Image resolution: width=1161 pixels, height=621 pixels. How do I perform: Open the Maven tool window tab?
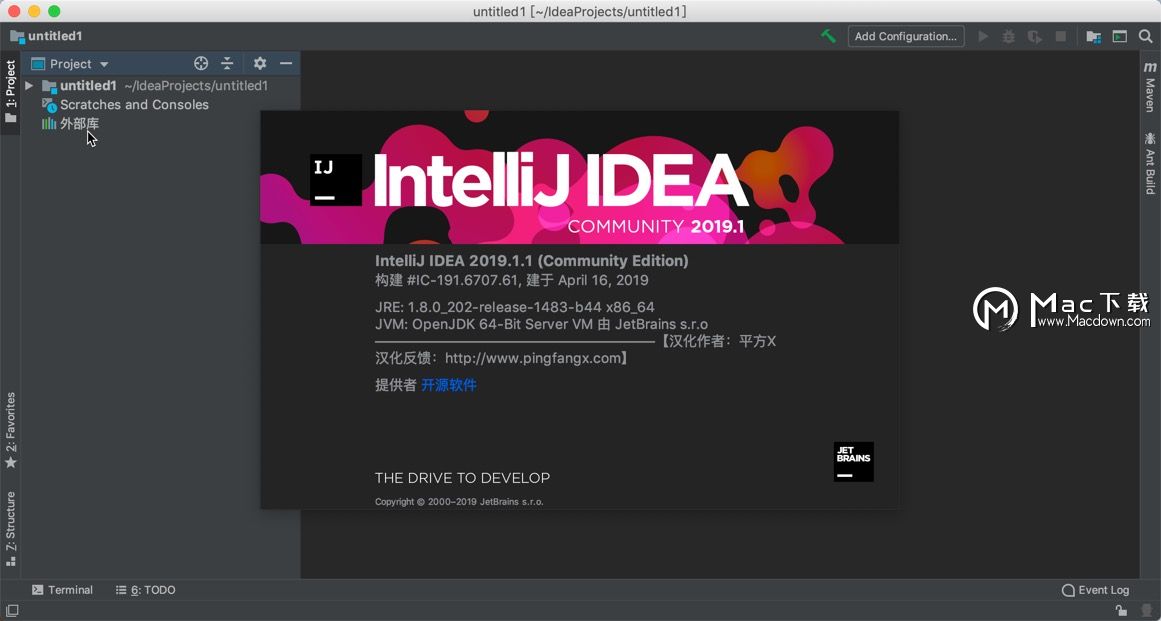click(1150, 87)
